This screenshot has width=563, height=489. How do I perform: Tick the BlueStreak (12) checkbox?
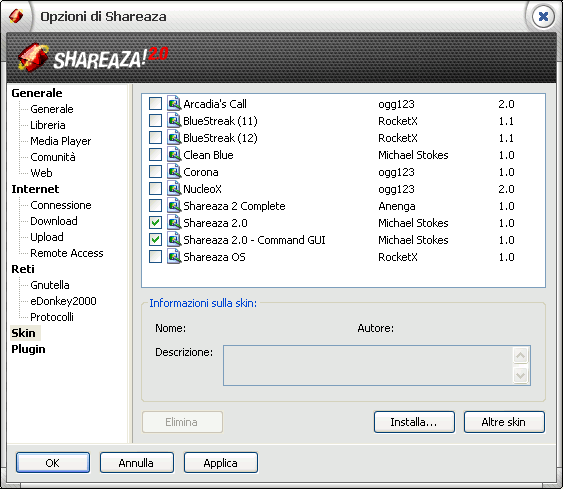[155, 138]
